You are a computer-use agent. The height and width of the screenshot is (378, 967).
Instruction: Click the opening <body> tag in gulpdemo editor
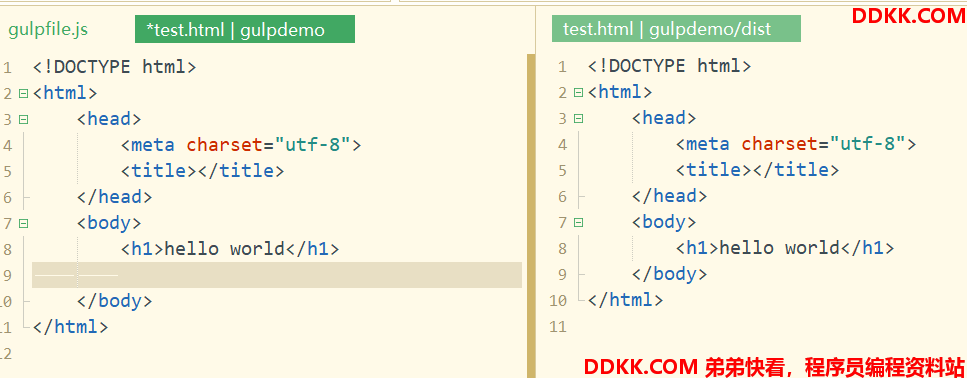click(x=109, y=223)
